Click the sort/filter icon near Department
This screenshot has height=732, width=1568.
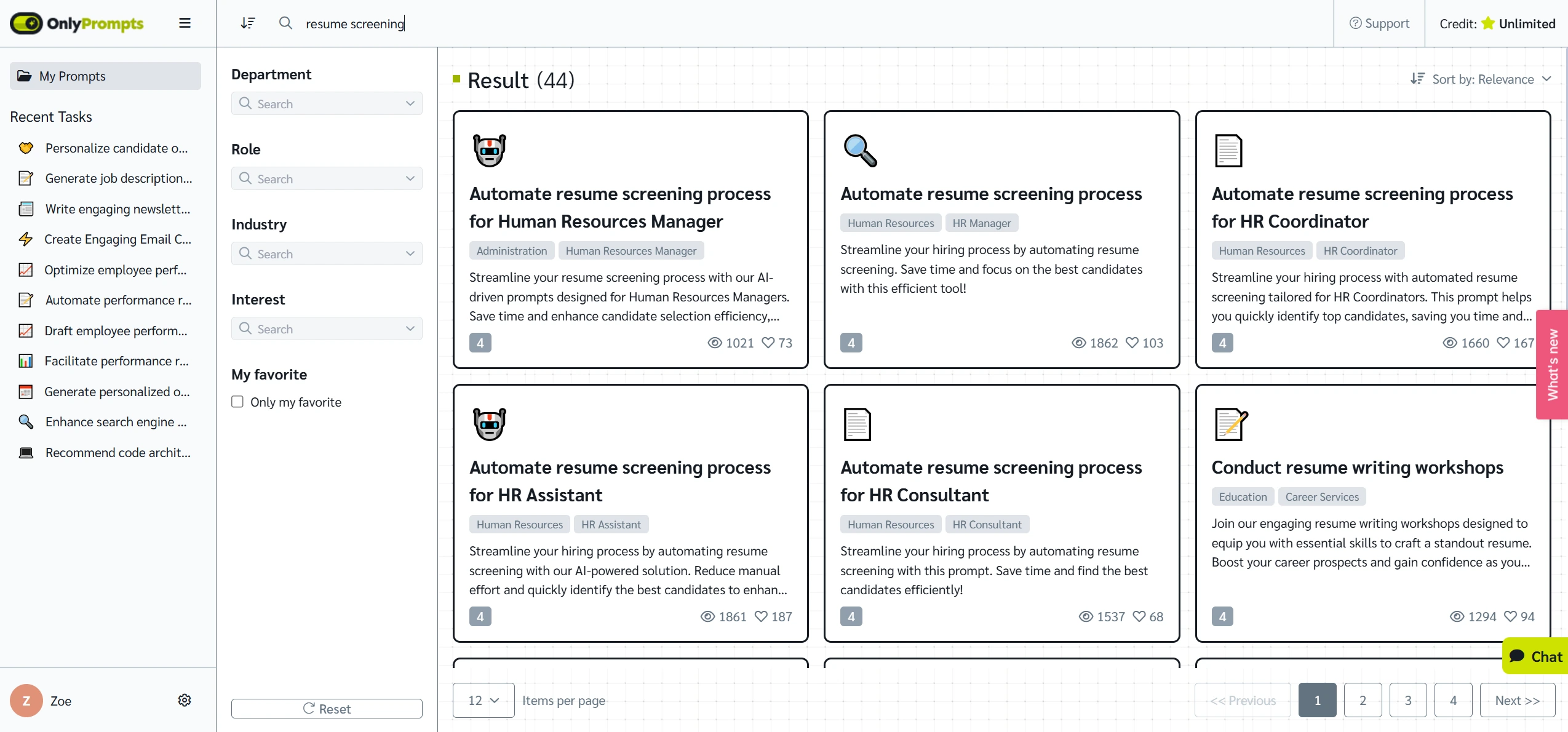click(248, 23)
